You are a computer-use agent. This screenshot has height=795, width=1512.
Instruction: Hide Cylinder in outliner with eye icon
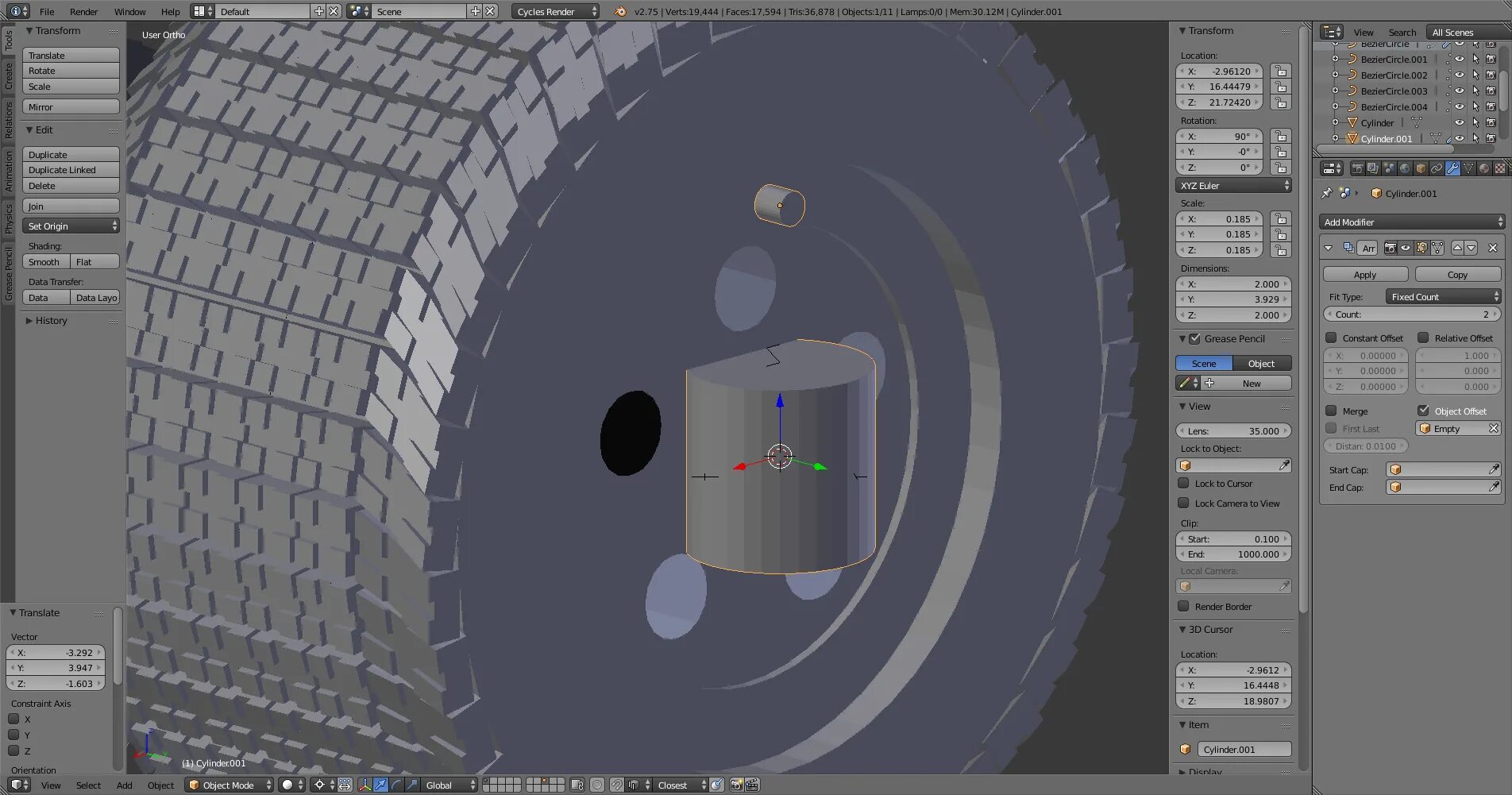point(1460,122)
